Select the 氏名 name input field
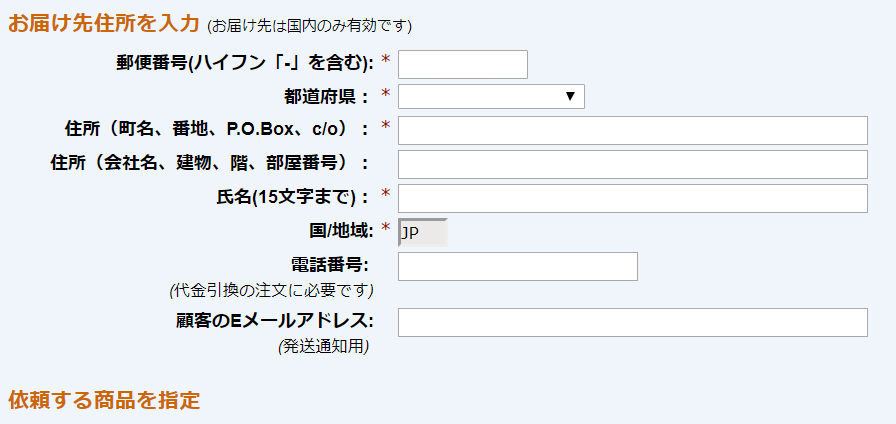The height and width of the screenshot is (424, 896). pos(633,198)
